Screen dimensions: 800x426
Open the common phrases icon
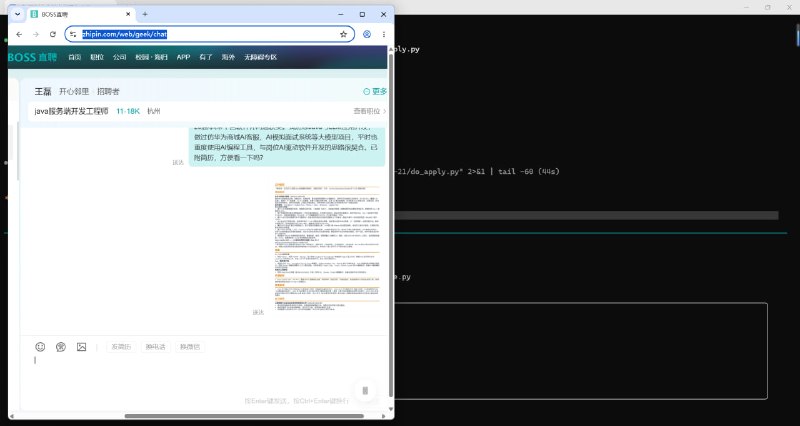point(61,347)
